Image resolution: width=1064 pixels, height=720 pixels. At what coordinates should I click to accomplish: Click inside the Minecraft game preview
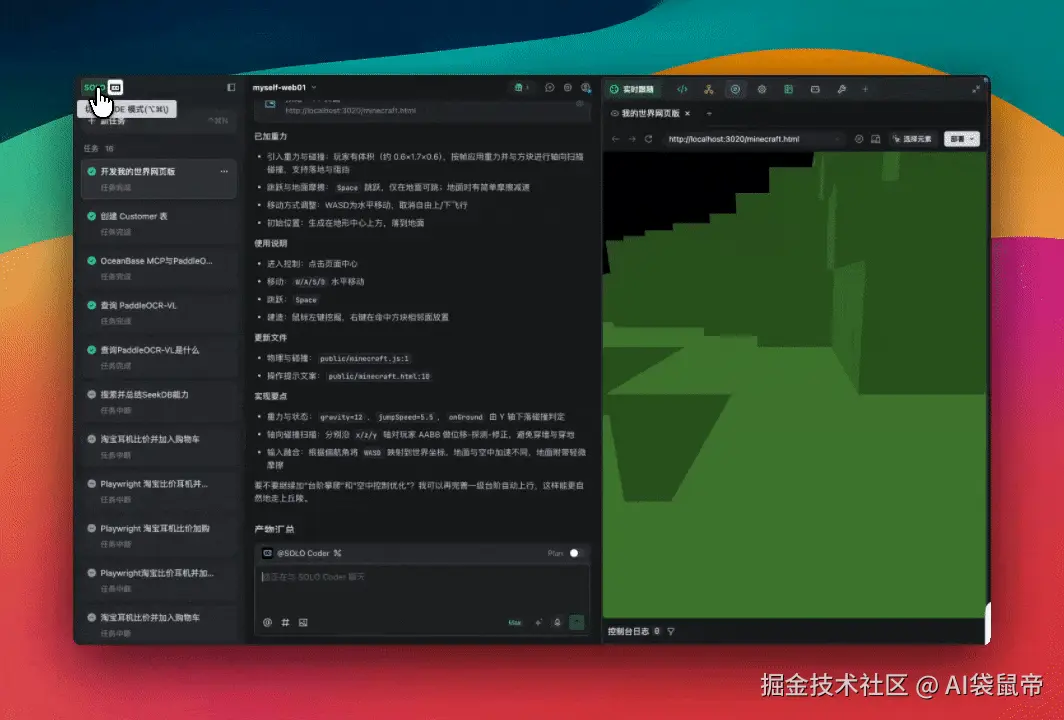795,385
